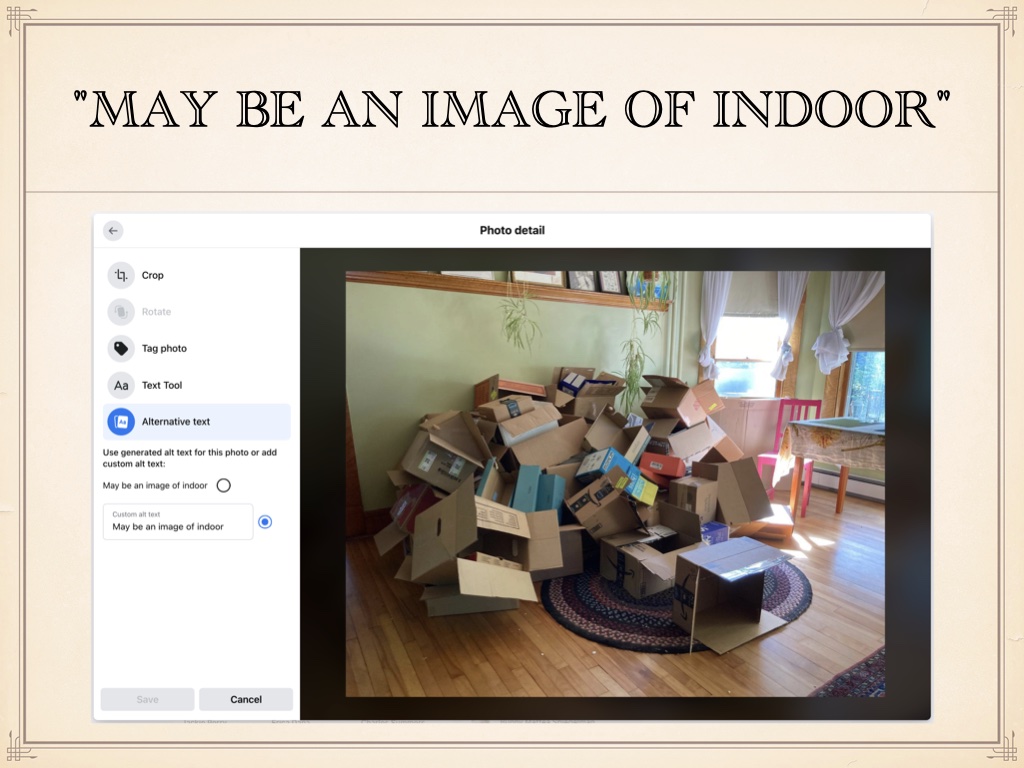Screen dimensions: 1024x768
Task: Choose generated alt text radio button
Action: (223, 485)
